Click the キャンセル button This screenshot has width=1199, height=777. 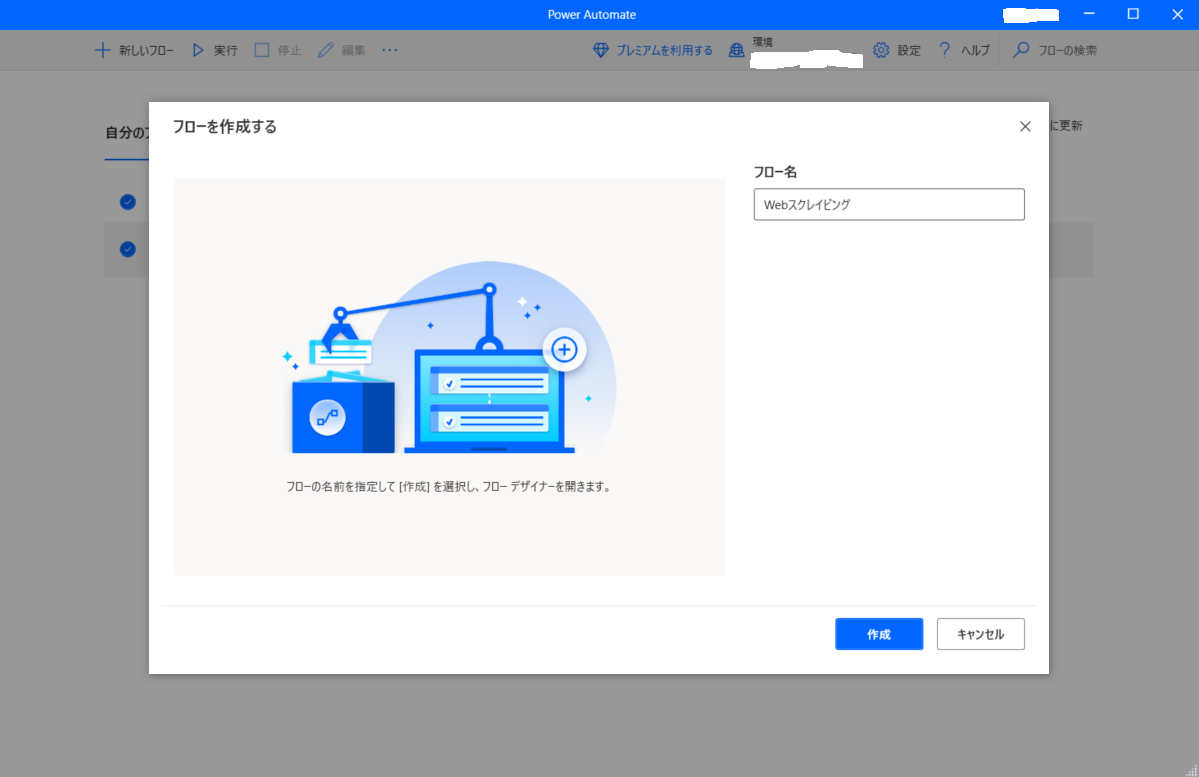pyautogui.click(x=980, y=634)
